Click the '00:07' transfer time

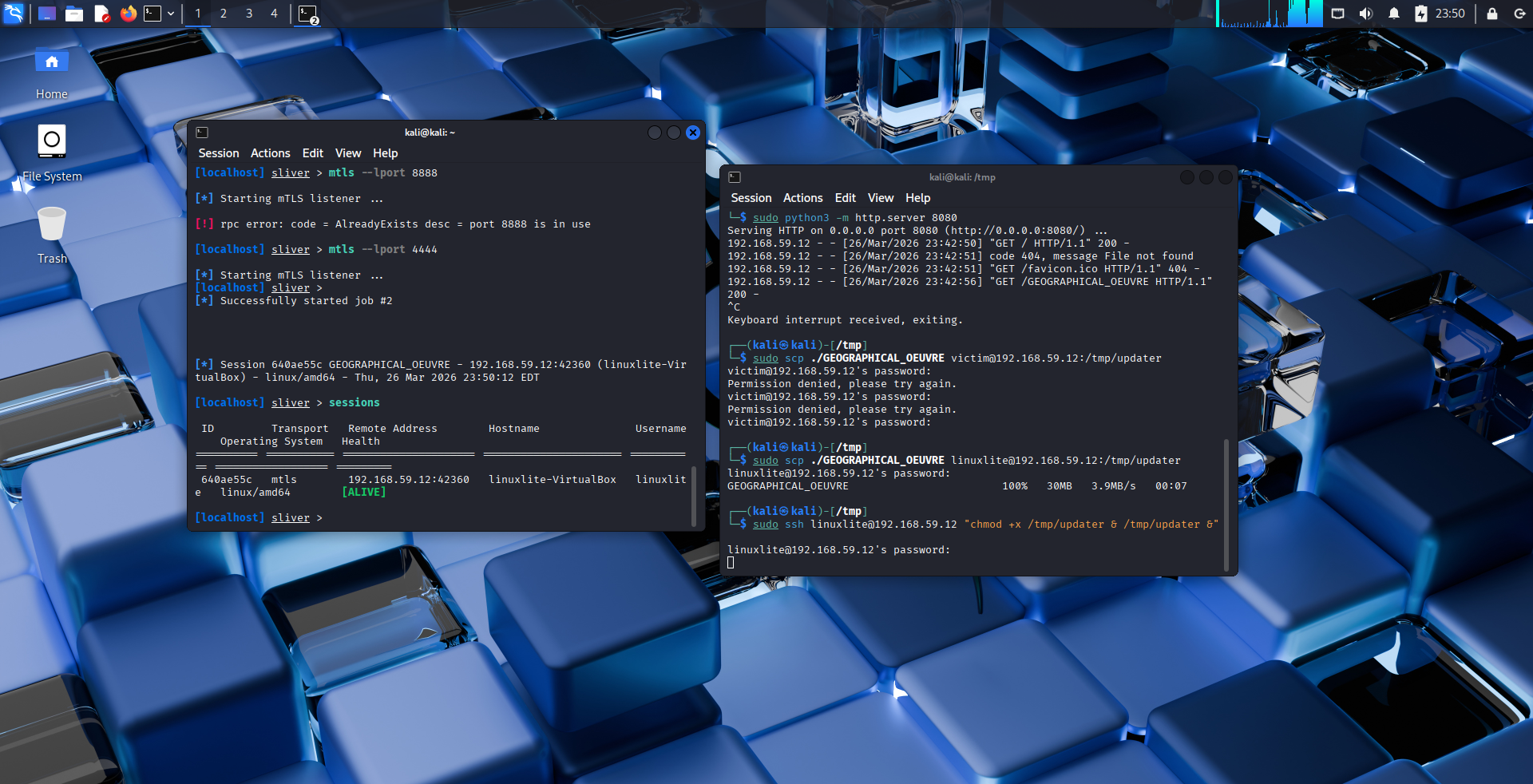(x=1171, y=486)
